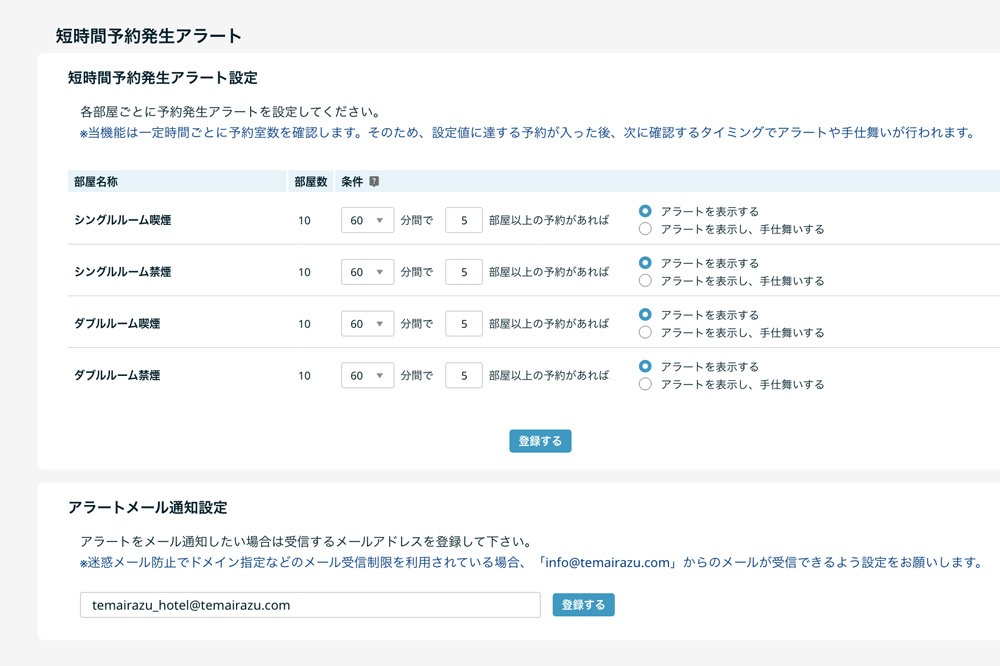This screenshot has width=1000, height=666.
Task: Select アラートを表示し、手仕舞いする for シングルルーム禁煙
Action: tap(644, 280)
